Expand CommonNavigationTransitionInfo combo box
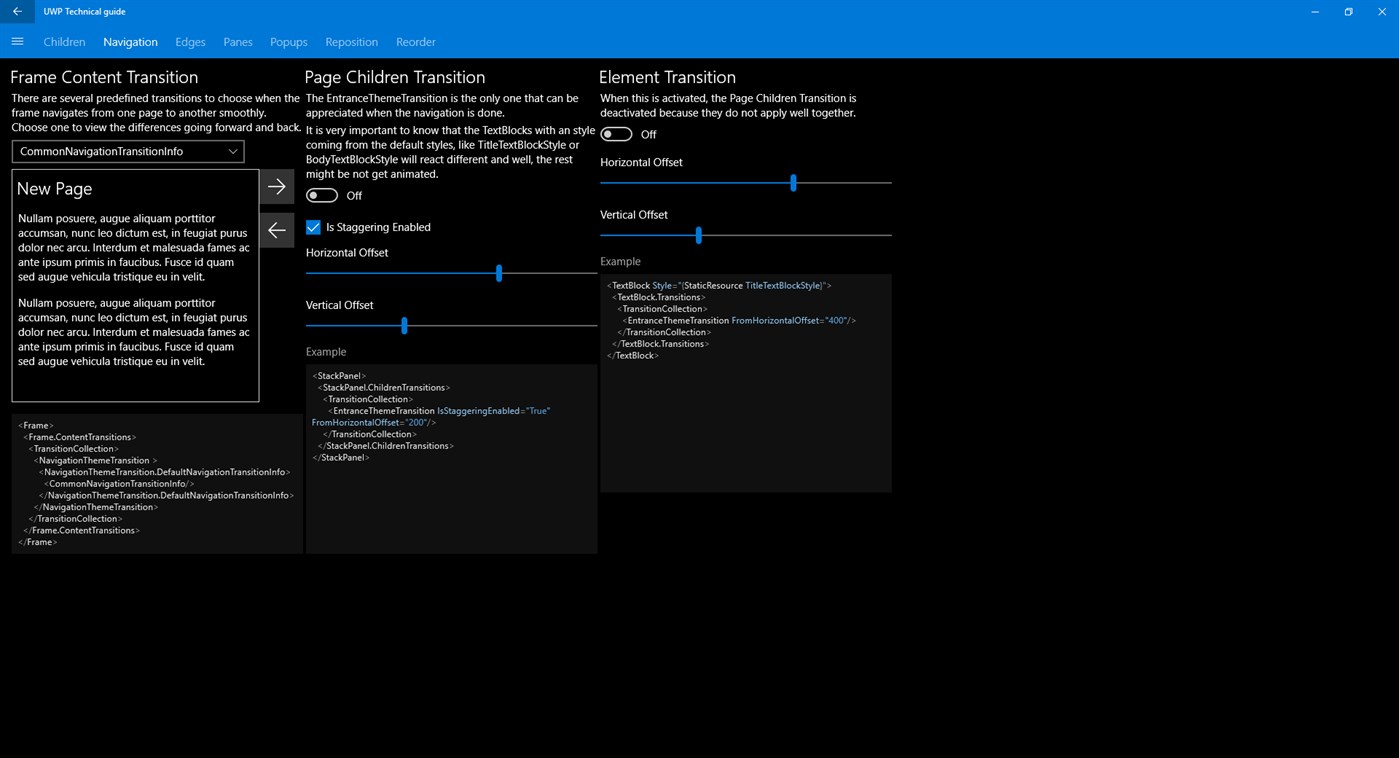Viewport: 1399px width, 758px height. [x=128, y=151]
